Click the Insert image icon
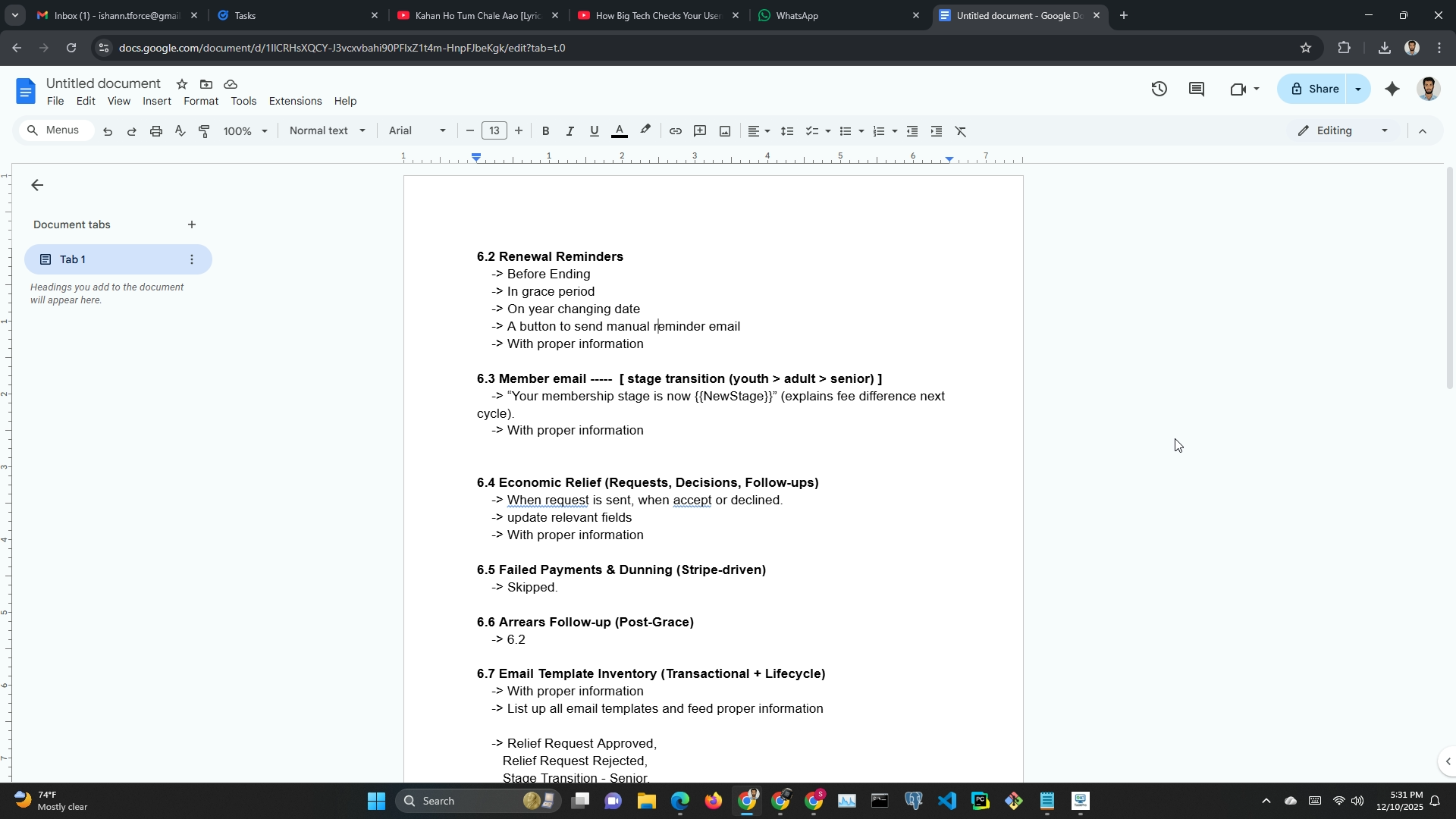1456x819 pixels. pyautogui.click(x=725, y=131)
